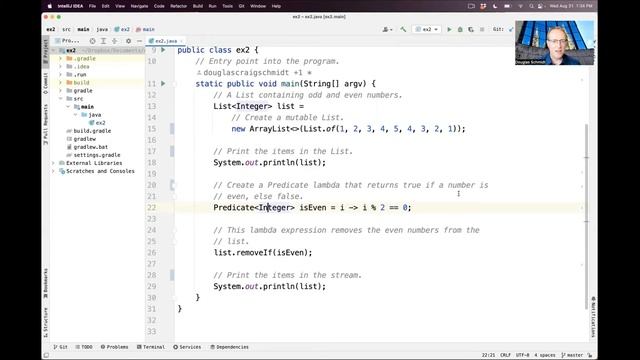Image resolution: width=640 pixels, height=360 pixels.
Task: Click the Debug bug icon in toolbar
Action: (460, 29)
